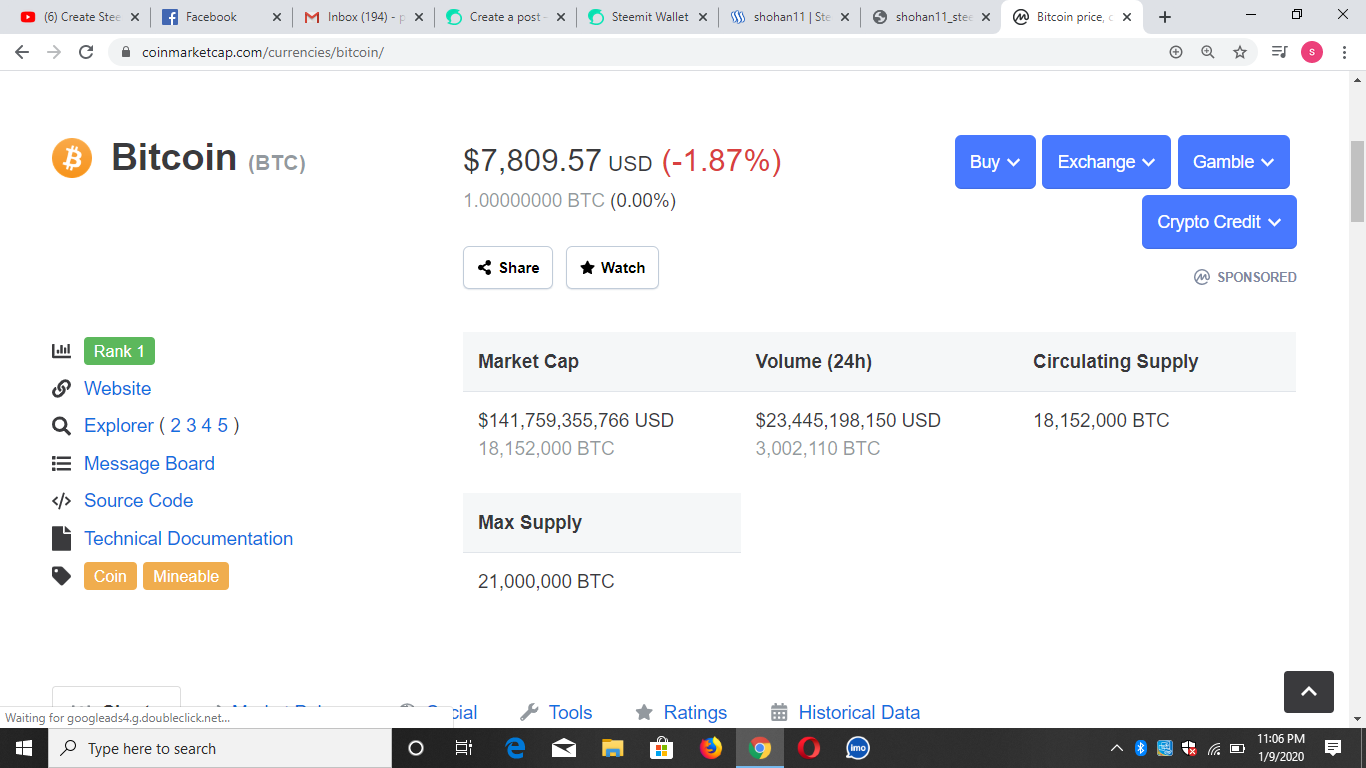Click the Watch button
The image size is (1366, 768).
612,268
